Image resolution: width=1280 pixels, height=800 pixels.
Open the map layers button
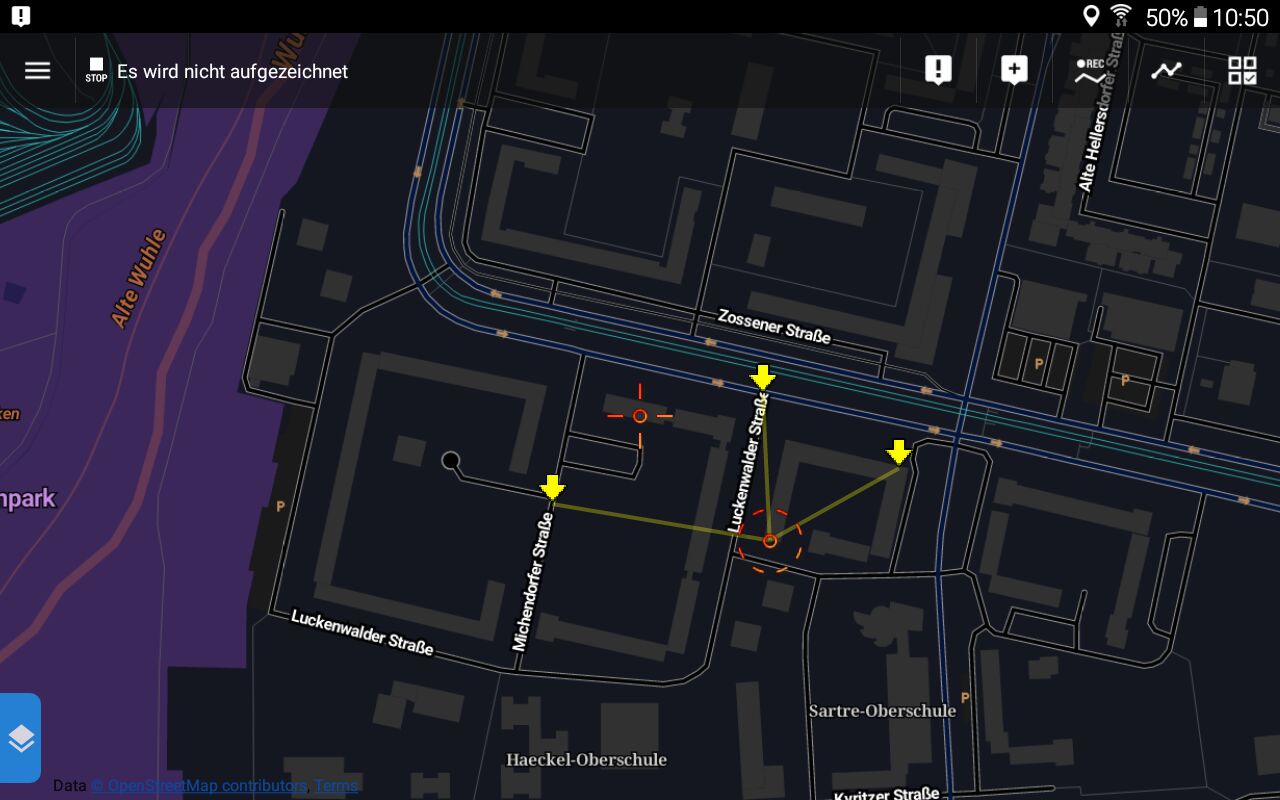[21, 738]
